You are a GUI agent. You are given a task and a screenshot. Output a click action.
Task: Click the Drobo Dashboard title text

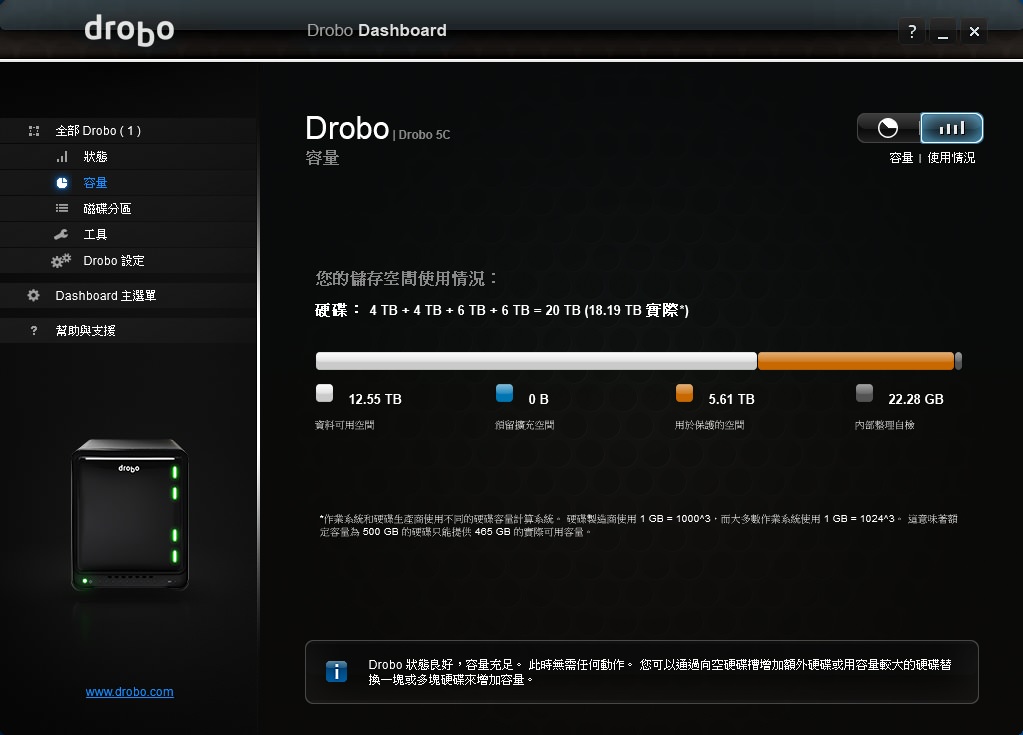(x=376, y=31)
